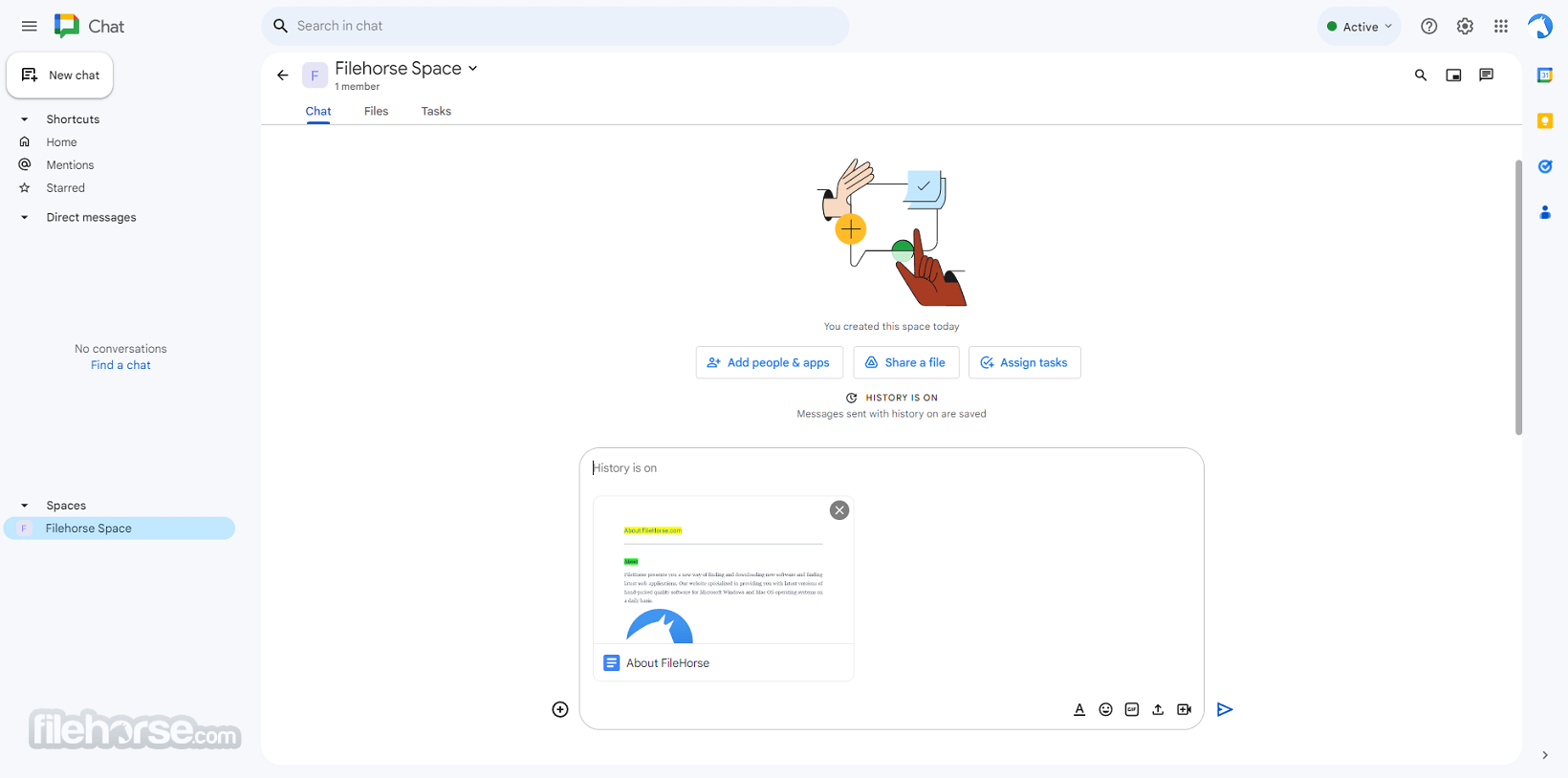Click the About FileHorse file name

coord(667,663)
